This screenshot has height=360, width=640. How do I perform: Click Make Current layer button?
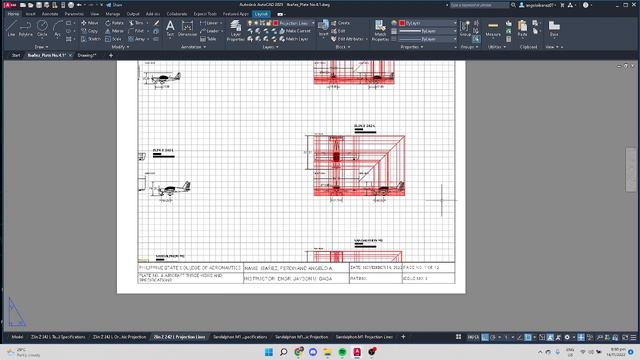point(295,31)
